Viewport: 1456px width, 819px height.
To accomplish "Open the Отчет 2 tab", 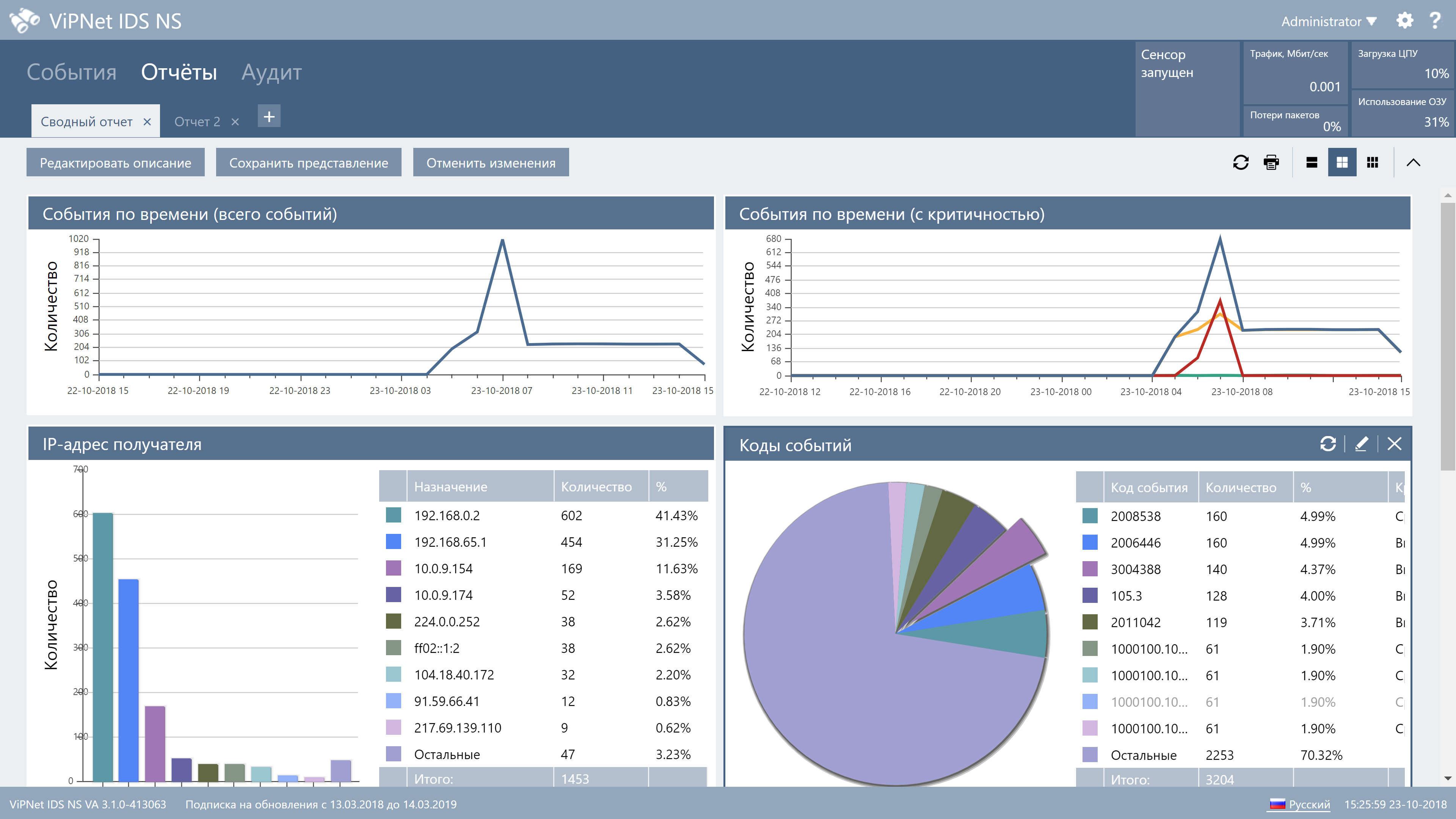I will click(x=197, y=122).
